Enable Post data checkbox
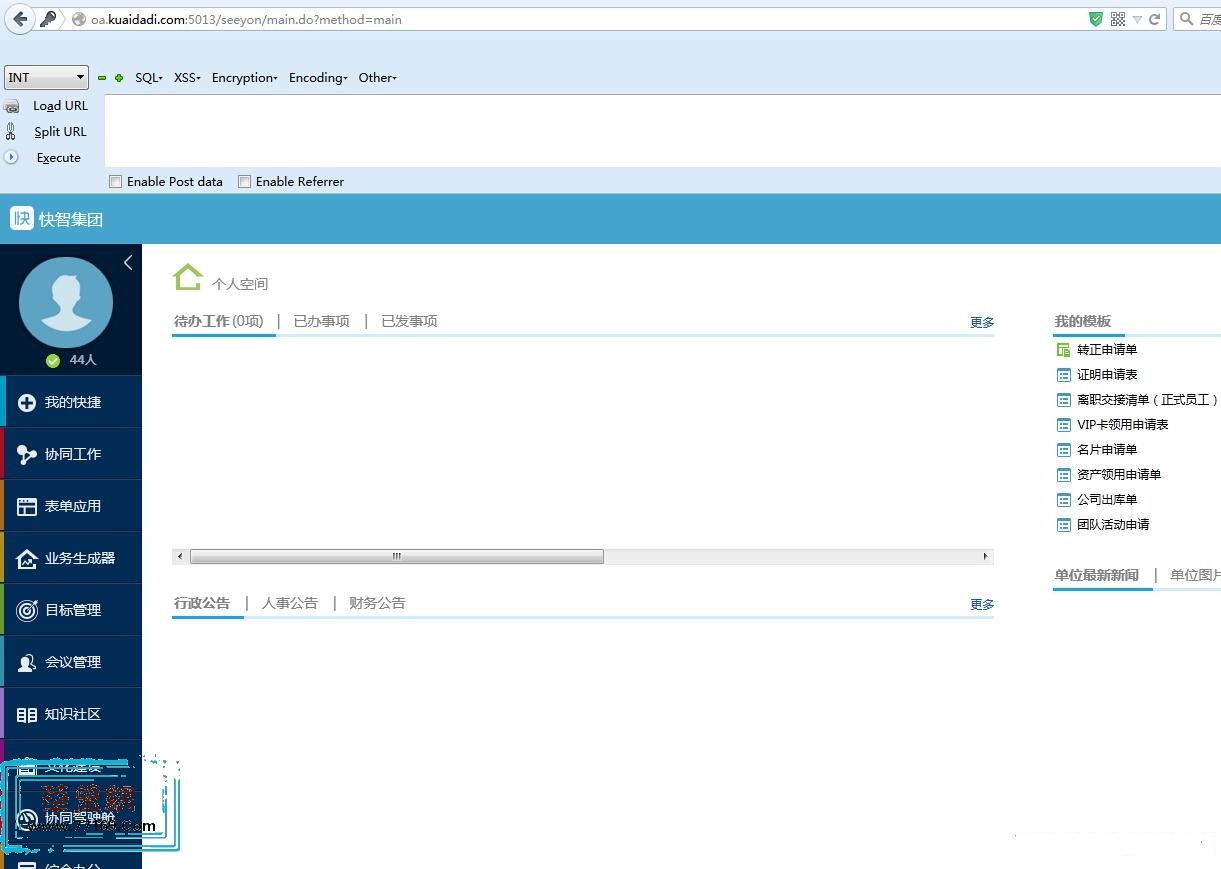The width and height of the screenshot is (1221, 869). 116,182
